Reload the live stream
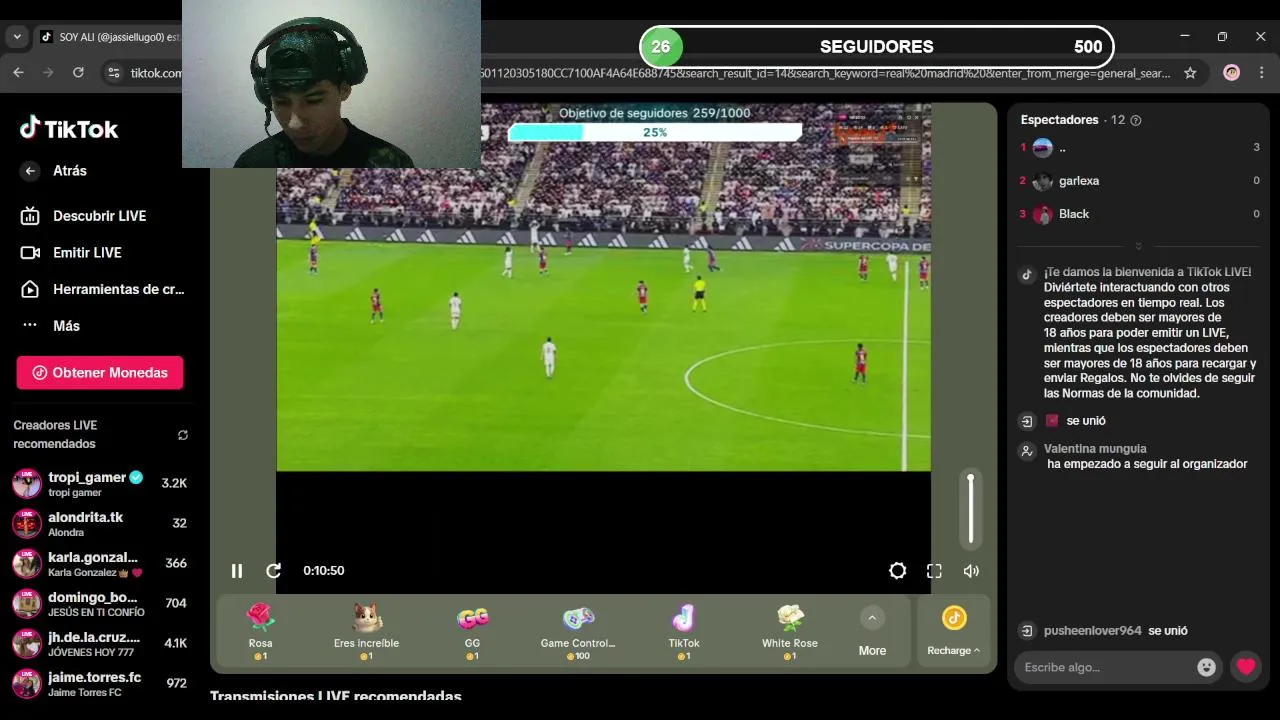 point(273,571)
